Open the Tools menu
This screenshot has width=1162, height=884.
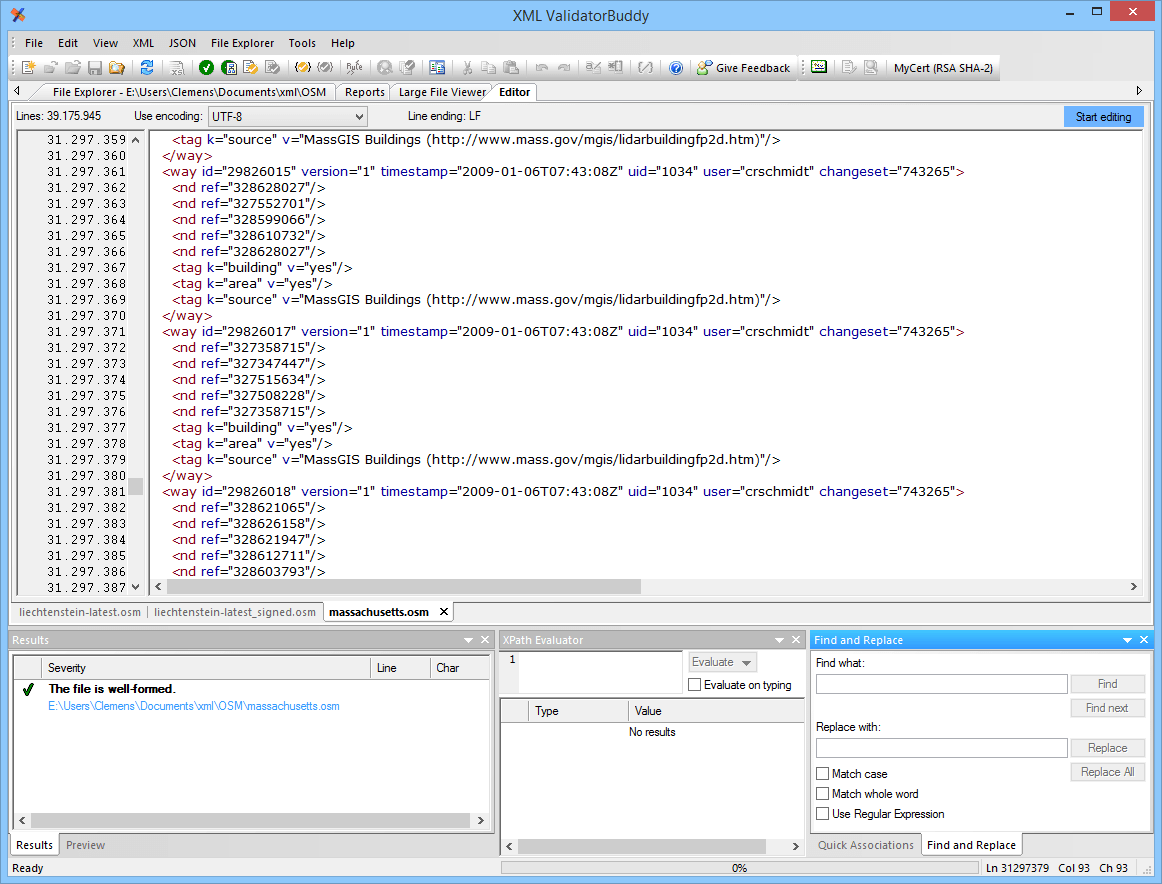(x=302, y=43)
